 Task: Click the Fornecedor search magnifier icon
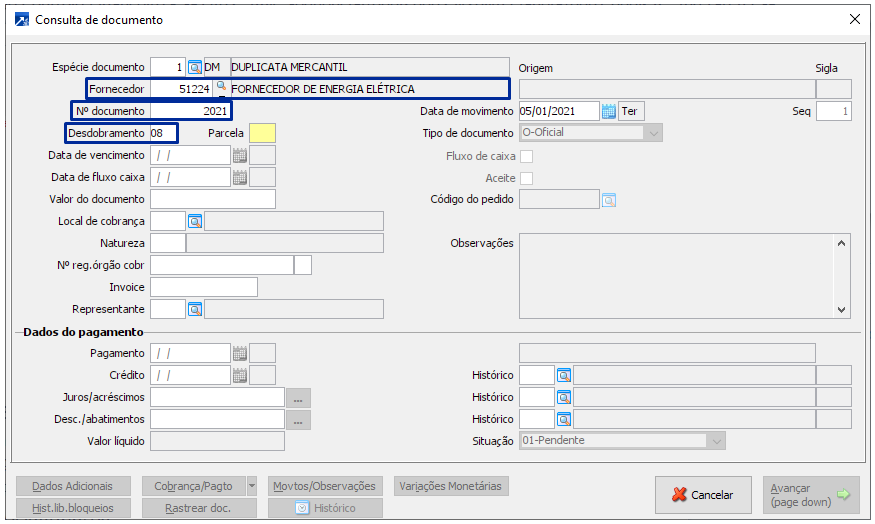point(220,89)
